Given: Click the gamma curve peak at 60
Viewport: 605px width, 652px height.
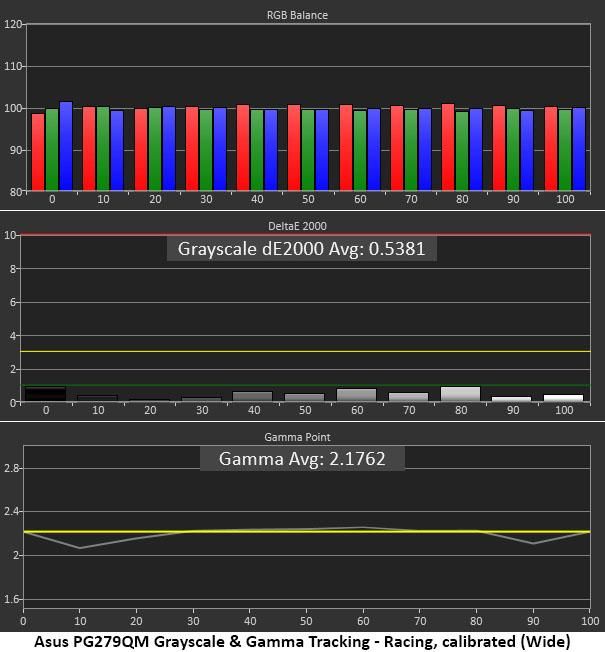Looking at the screenshot, I should (x=363, y=527).
